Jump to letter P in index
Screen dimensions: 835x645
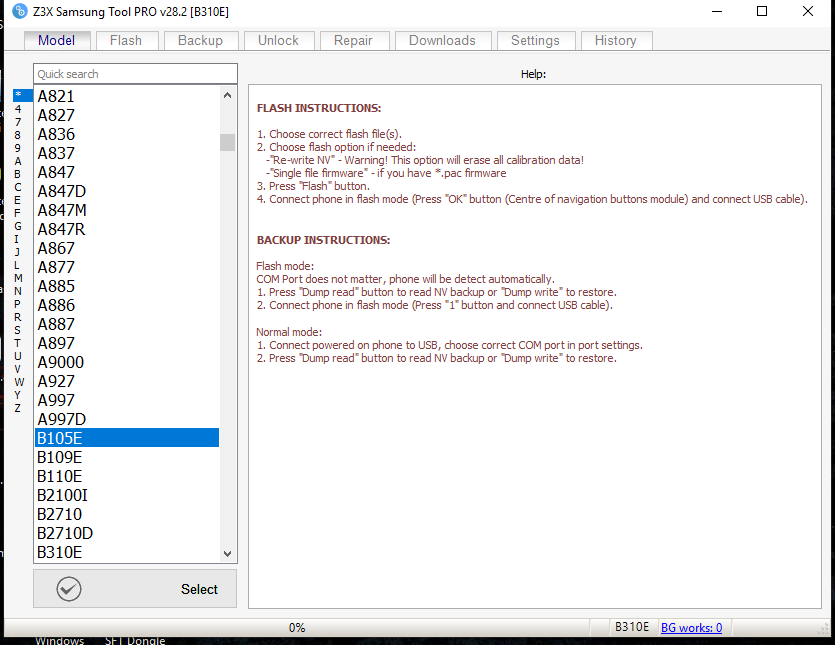pyautogui.click(x=18, y=304)
